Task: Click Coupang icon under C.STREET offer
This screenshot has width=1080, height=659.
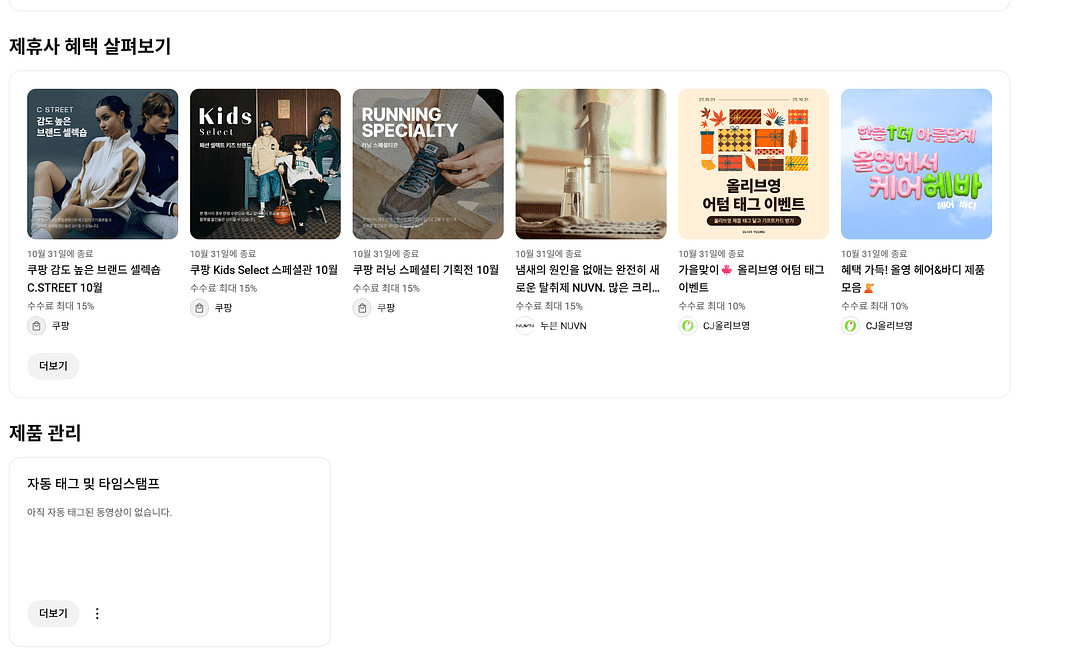Action: (37, 326)
